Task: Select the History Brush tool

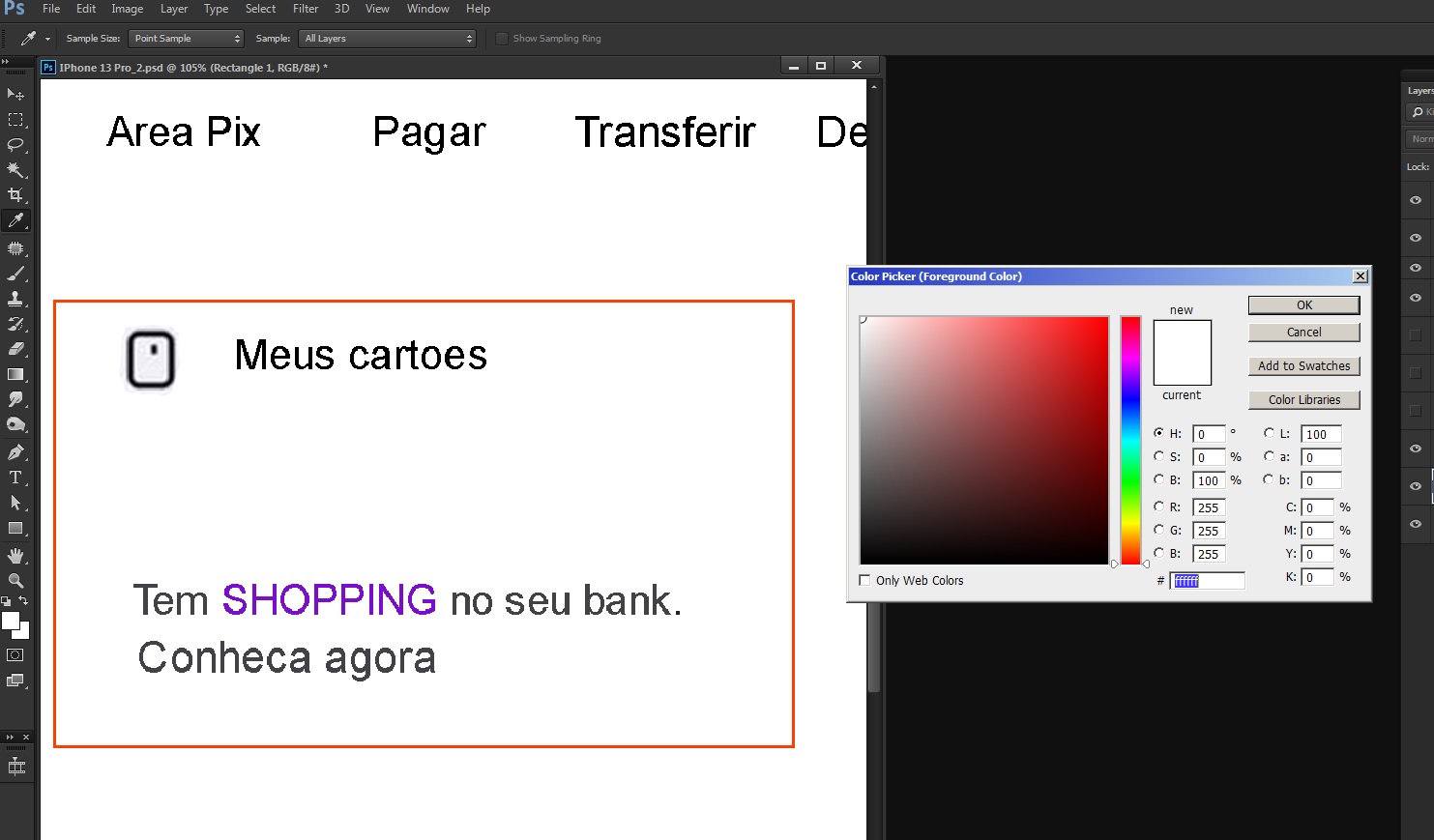Action: click(15, 324)
